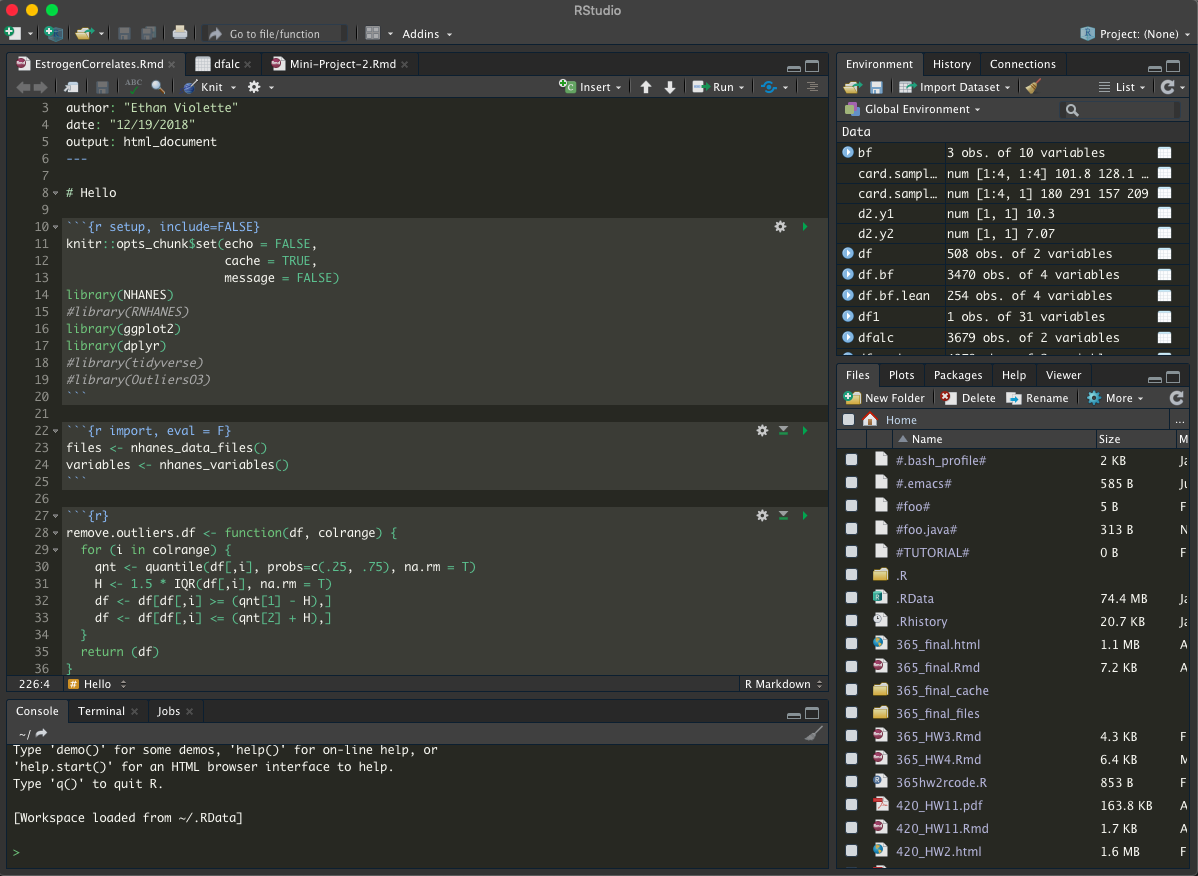Click the Delete button in Files pane
The height and width of the screenshot is (876, 1198).
point(968,398)
